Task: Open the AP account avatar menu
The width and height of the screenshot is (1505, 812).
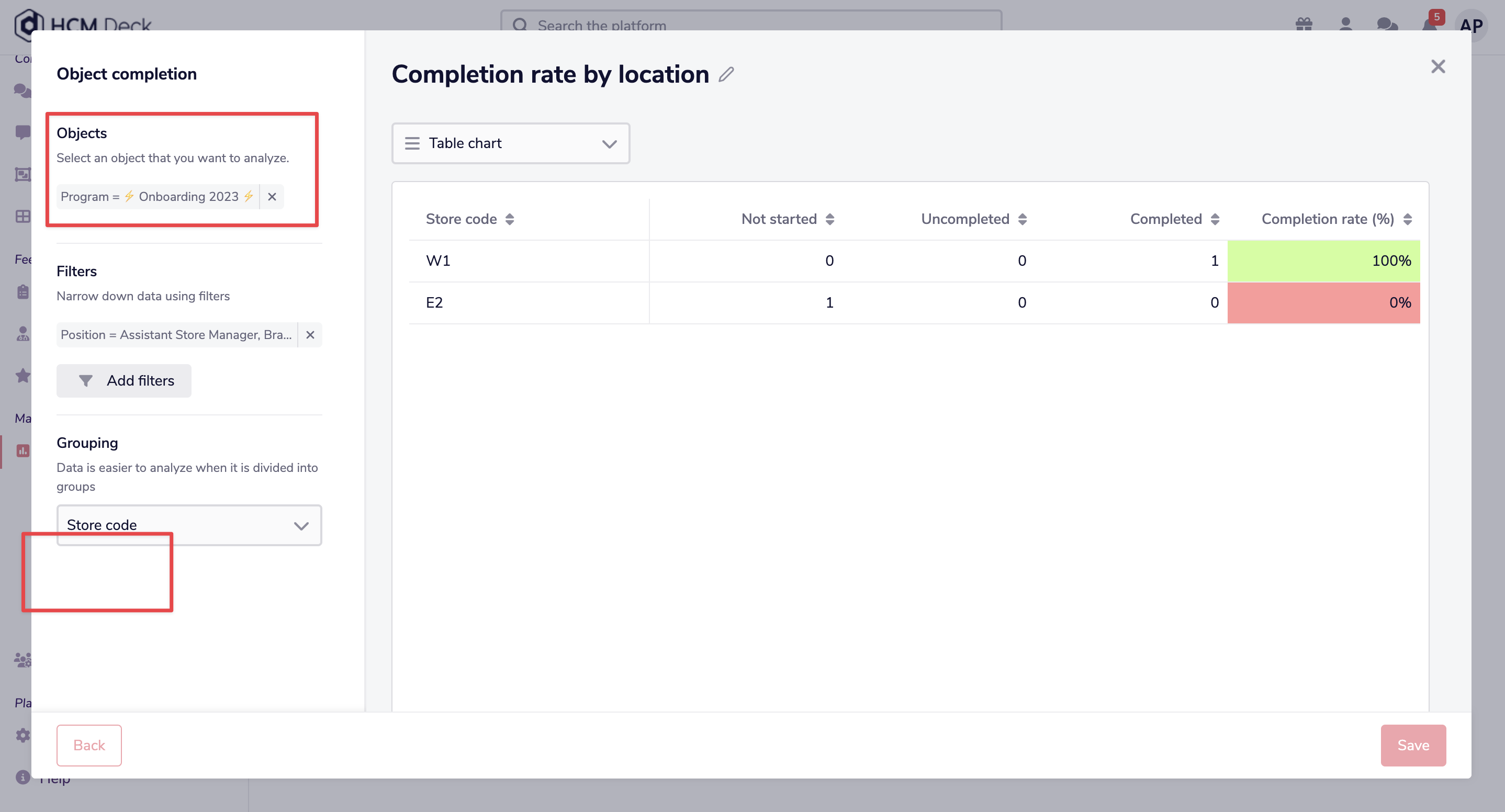Action: (x=1470, y=25)
